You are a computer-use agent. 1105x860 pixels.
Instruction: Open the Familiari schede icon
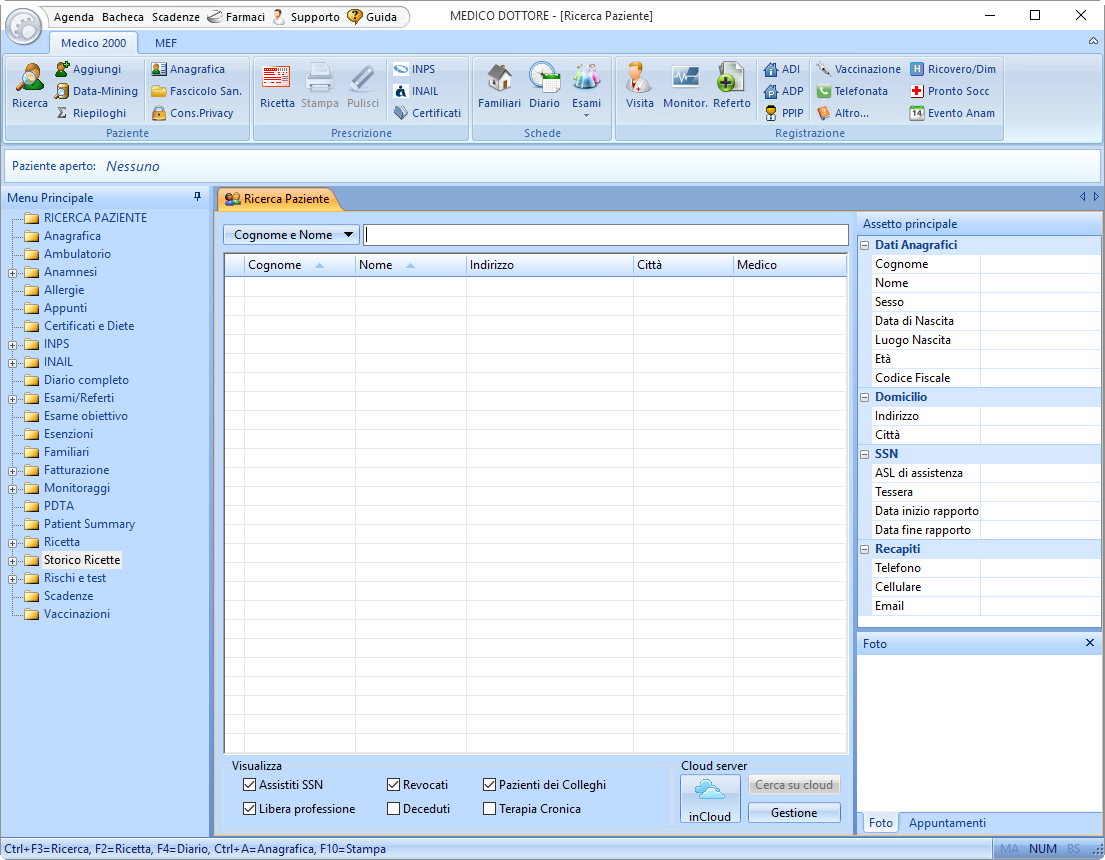click(x=499, y=86)
